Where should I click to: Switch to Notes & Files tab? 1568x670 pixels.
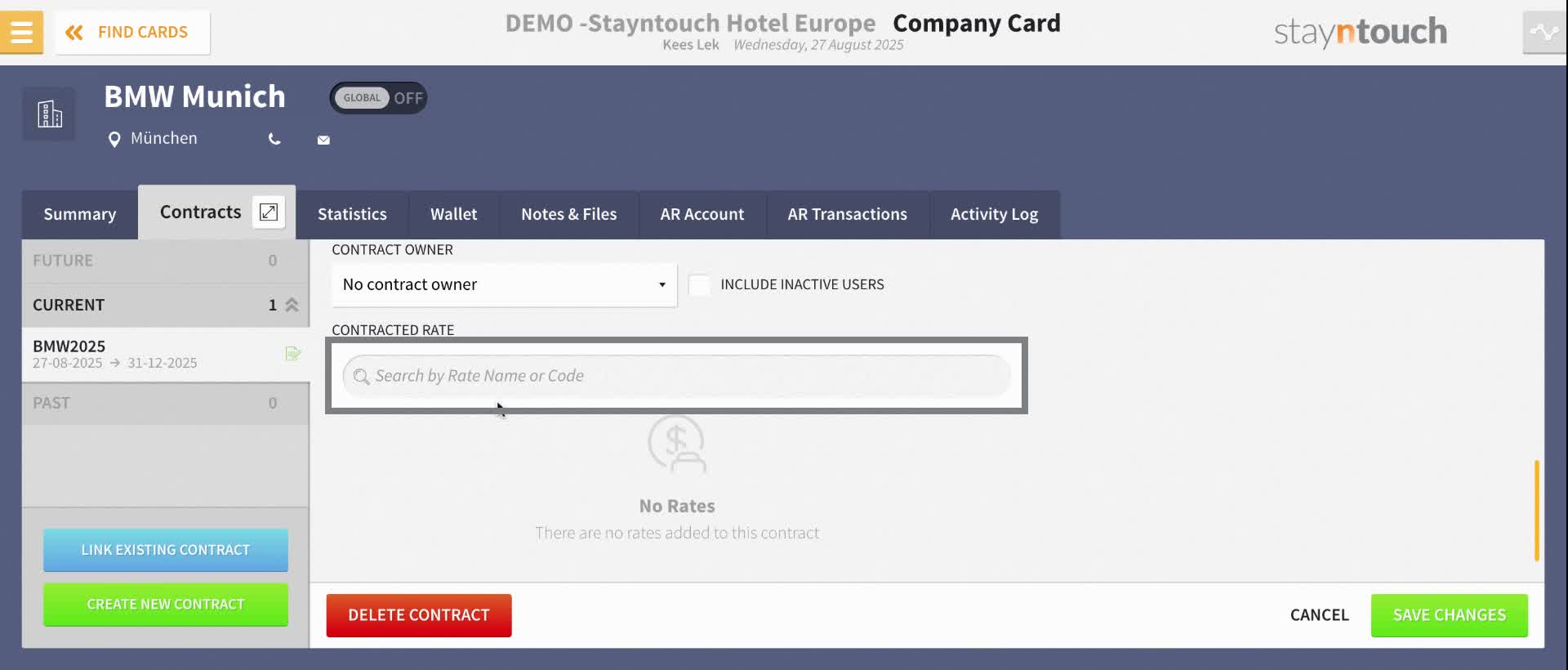pyautogui.click(x=569, y=214)
